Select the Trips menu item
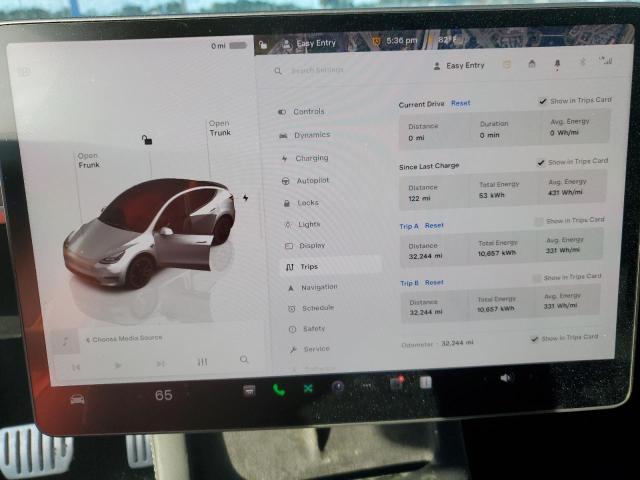 (x=331, y=267)
